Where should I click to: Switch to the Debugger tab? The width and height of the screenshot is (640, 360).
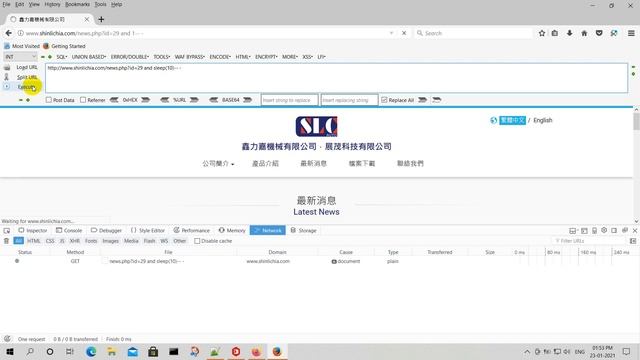(106, 231)
